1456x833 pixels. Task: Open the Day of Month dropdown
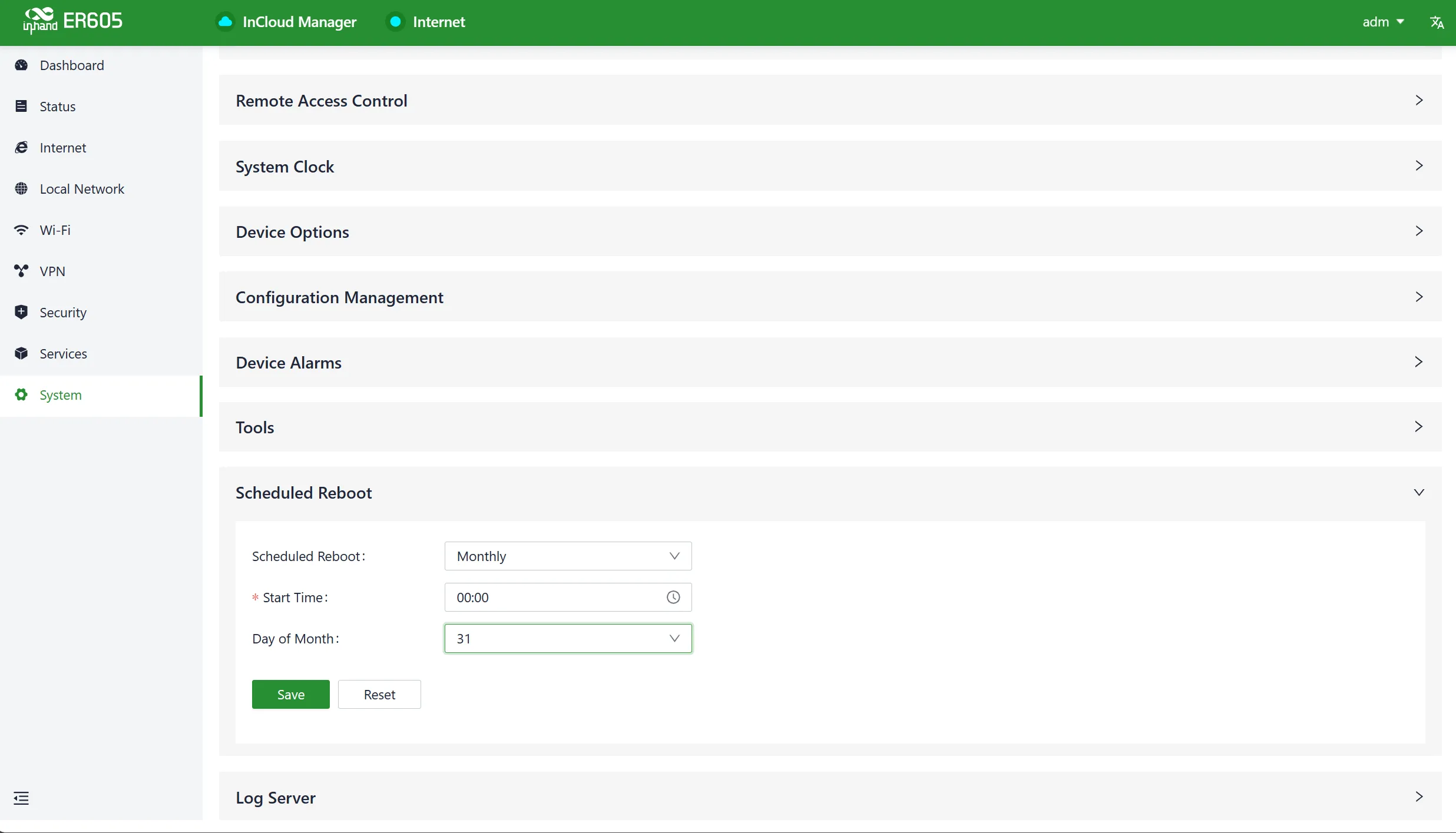[568, 638]
